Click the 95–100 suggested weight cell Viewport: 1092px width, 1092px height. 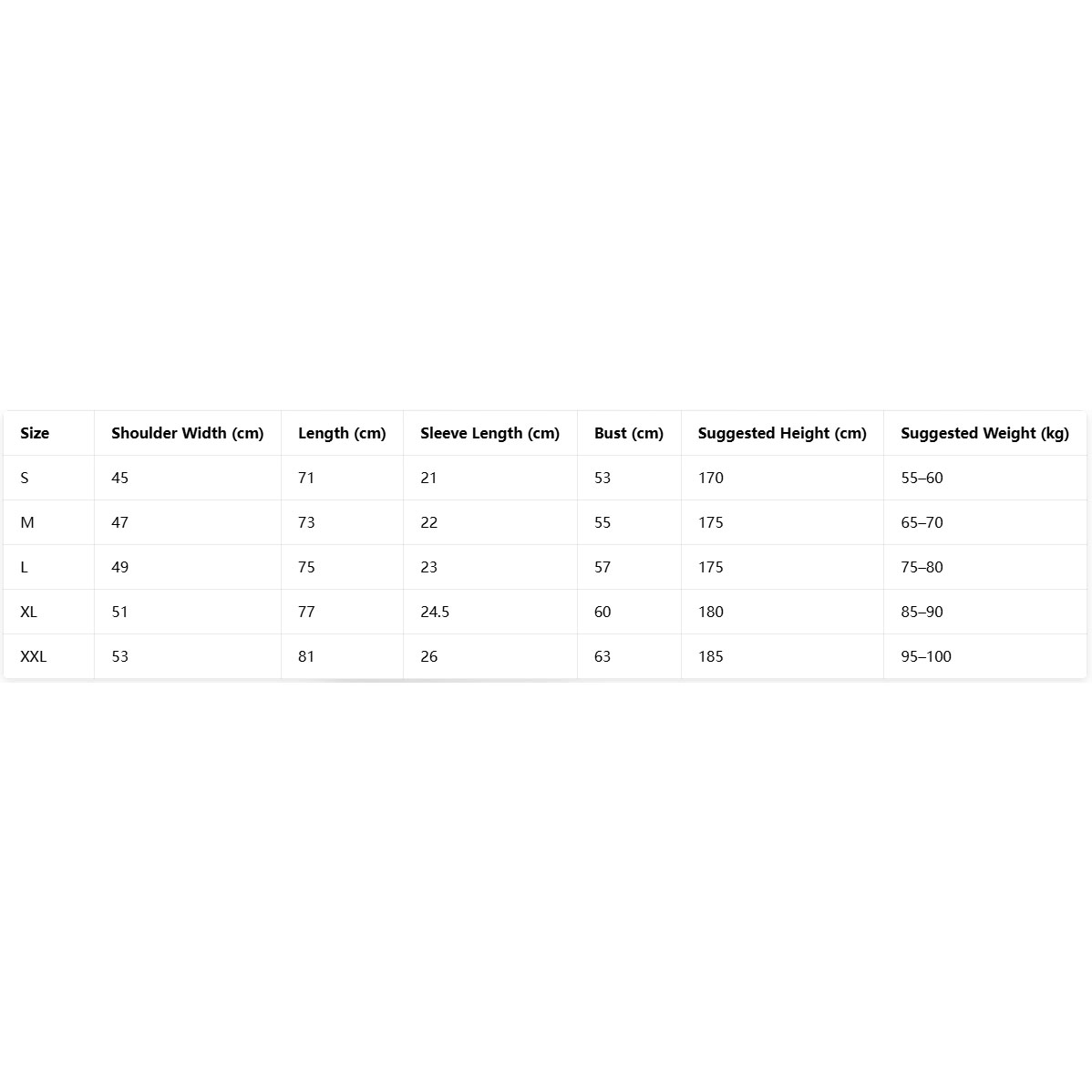(x=925, y=656)
